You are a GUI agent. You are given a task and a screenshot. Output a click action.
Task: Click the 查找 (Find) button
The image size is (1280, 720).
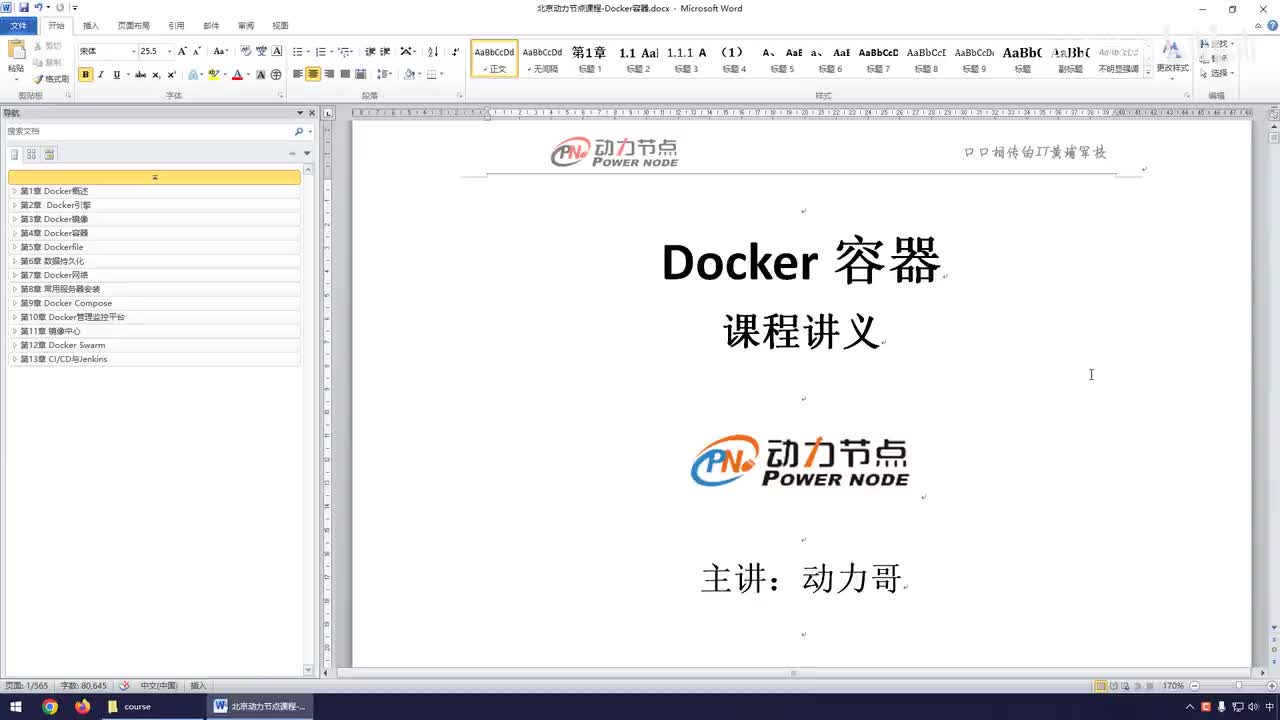[x=1217, y=45]
